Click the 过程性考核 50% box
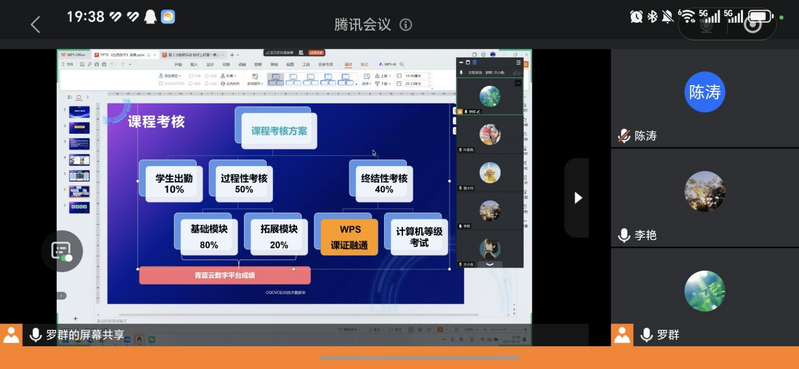Image resolution: width=799 pixels, height=369 pixels. [244, 183]
